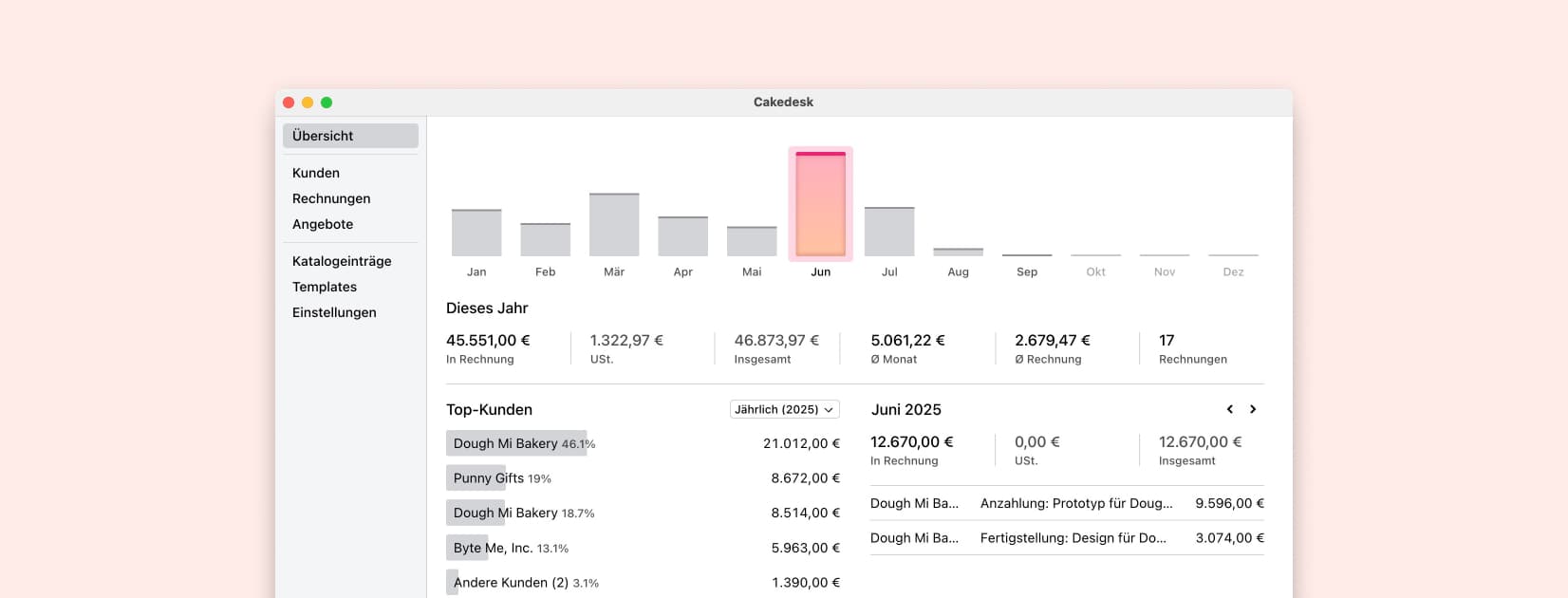Open Katalogeinträge in the sidebar
The image size is (1568, 598).
coord(342,261)
